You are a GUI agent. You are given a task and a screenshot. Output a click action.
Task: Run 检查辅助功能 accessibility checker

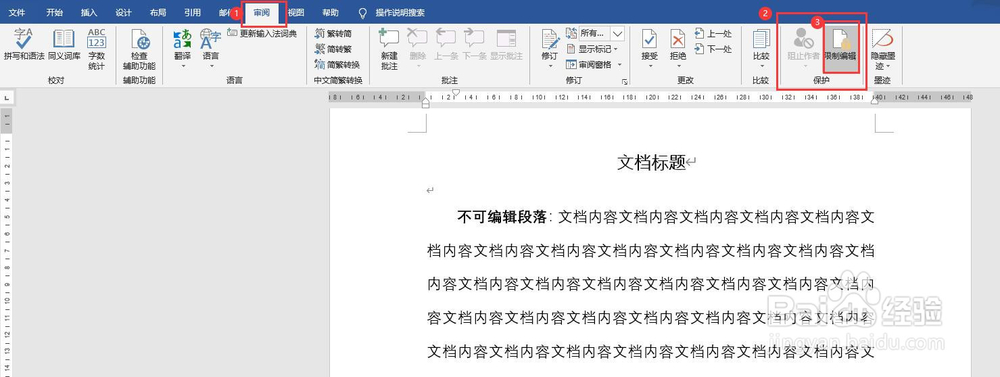[139, 48]
